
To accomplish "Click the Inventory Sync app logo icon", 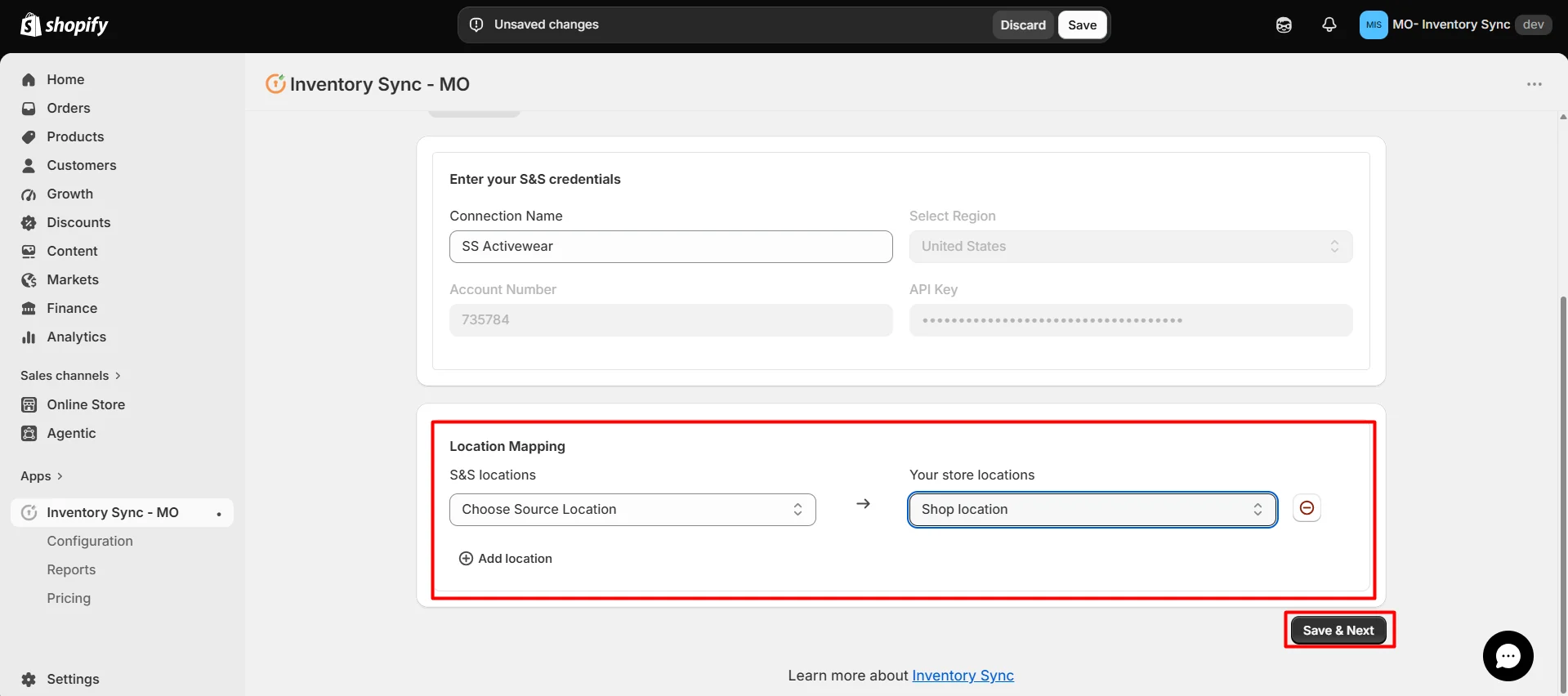I will pos(275,83).
